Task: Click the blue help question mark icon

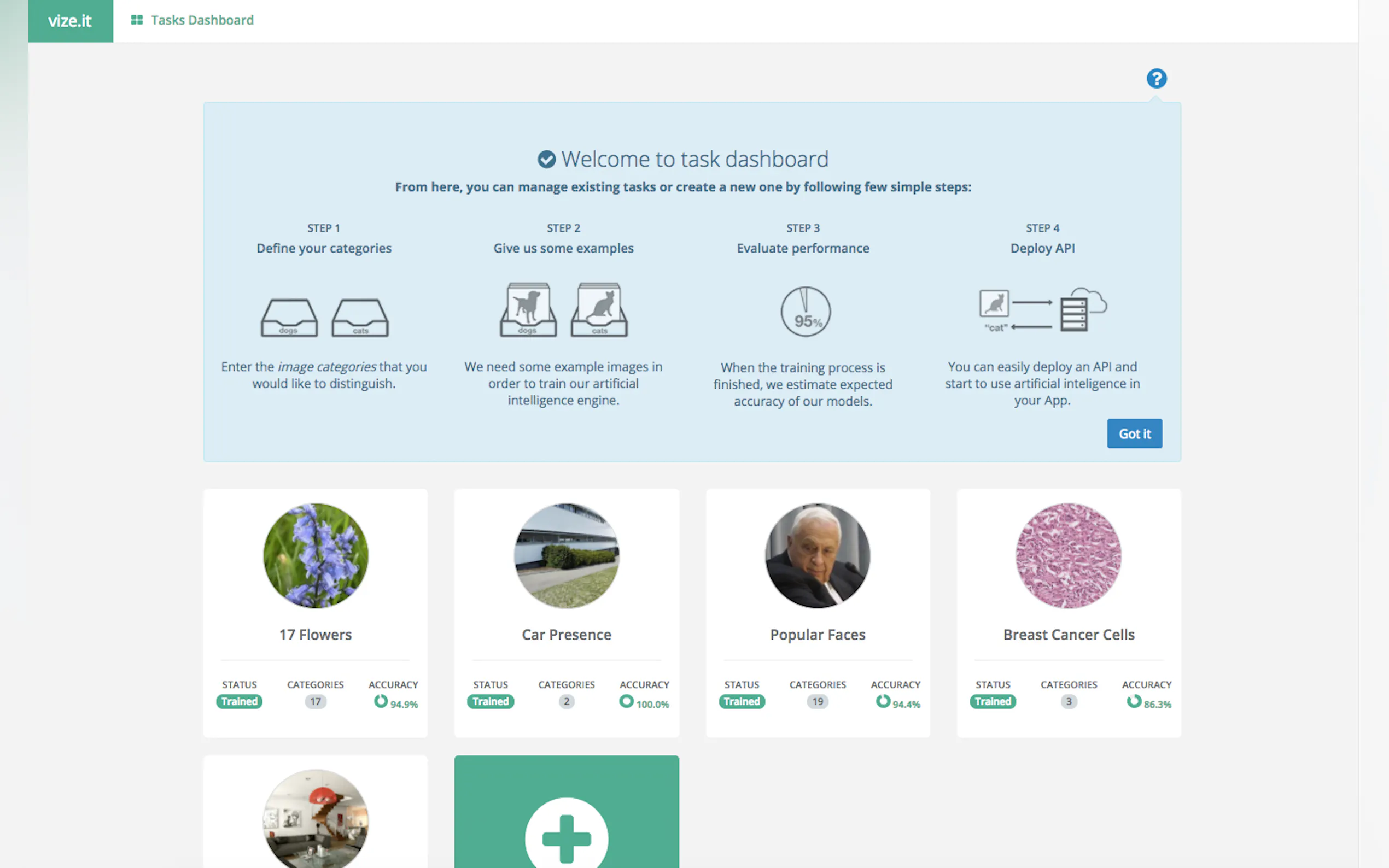Action: click(1156, 79)
